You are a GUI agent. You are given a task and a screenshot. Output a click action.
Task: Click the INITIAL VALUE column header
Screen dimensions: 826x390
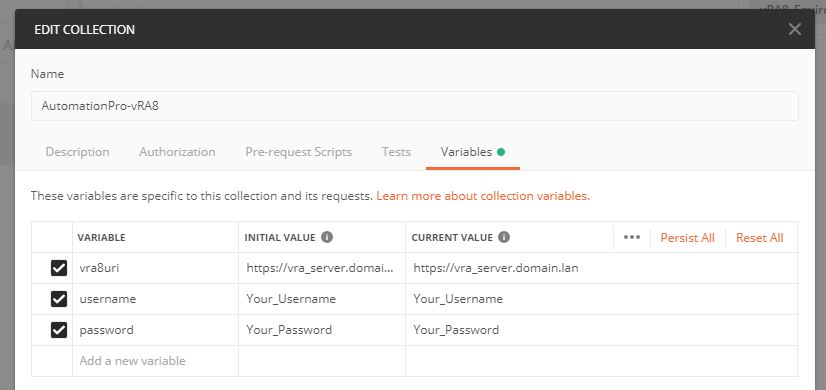(x=280, y=238)
